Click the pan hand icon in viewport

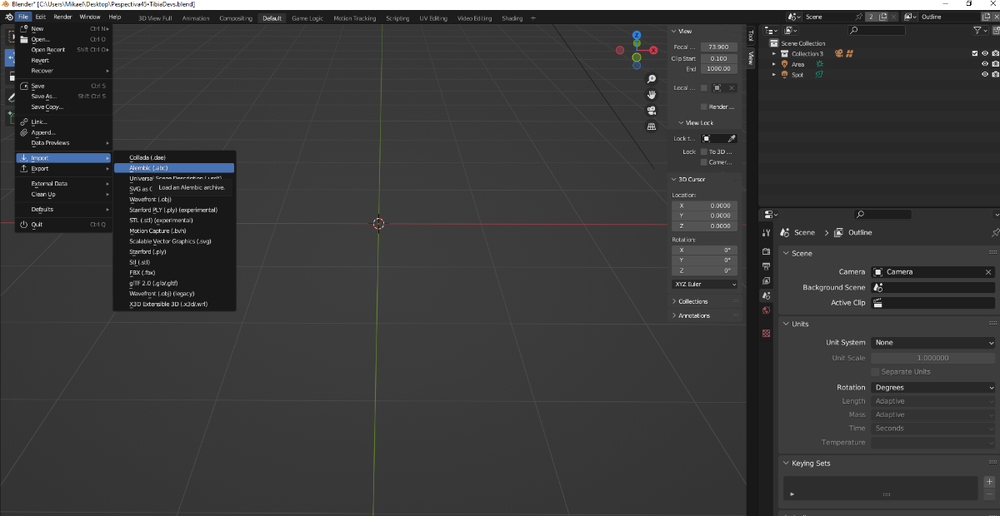point(651,95)
